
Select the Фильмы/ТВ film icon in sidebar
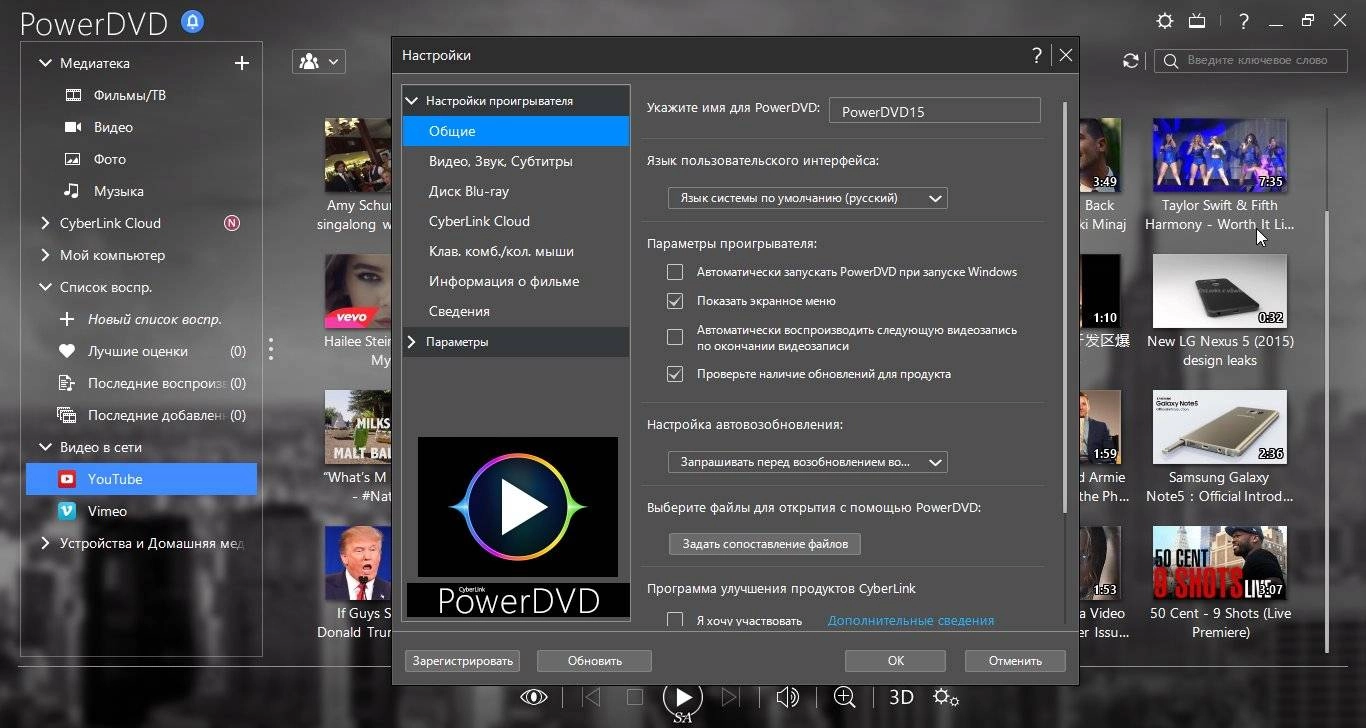pyautogui.click(x=73, y=95)
